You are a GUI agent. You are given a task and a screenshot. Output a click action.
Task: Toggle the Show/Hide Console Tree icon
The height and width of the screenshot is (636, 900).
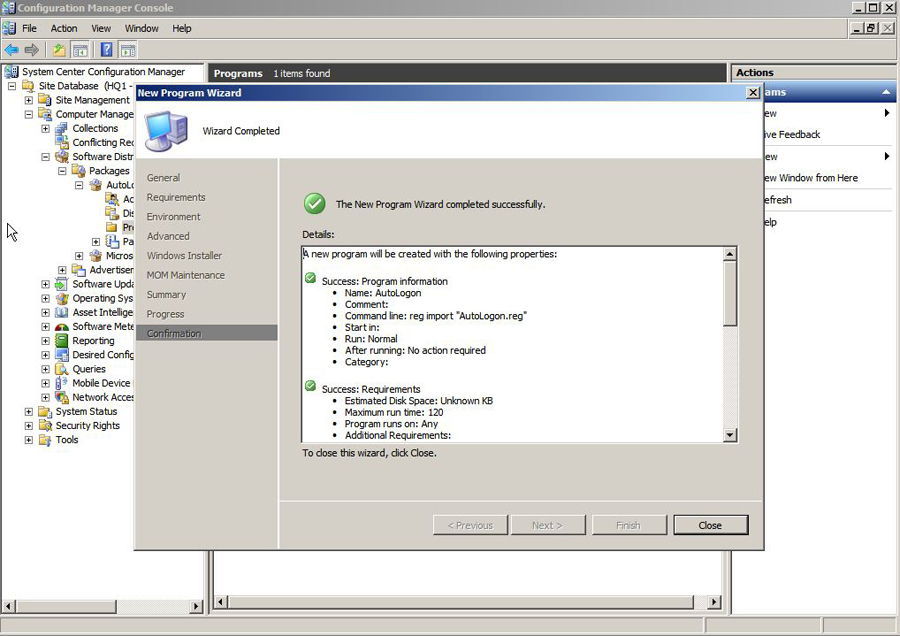point(80,50)
